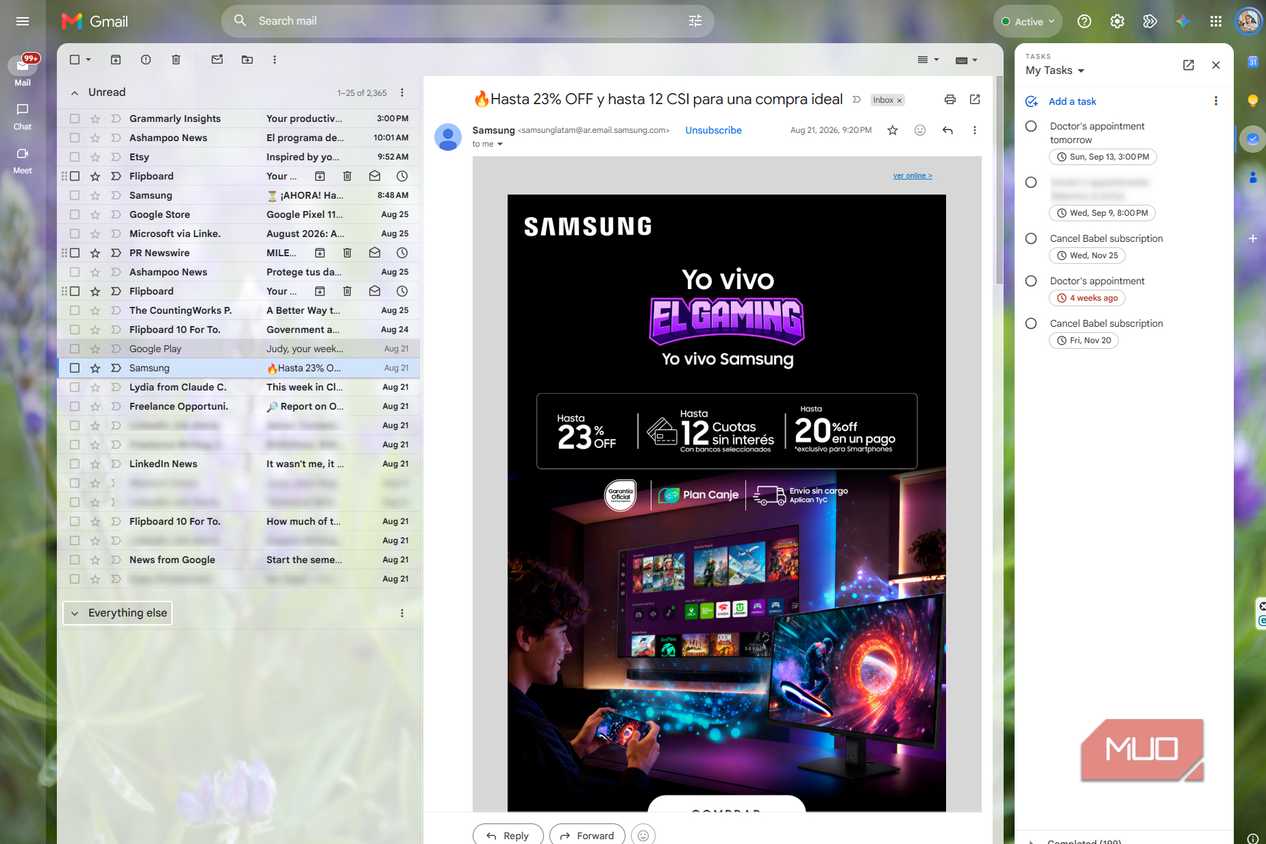Open the message More options menu
The height and width of the screenshot is (844, 1266).
pos(974,130)
